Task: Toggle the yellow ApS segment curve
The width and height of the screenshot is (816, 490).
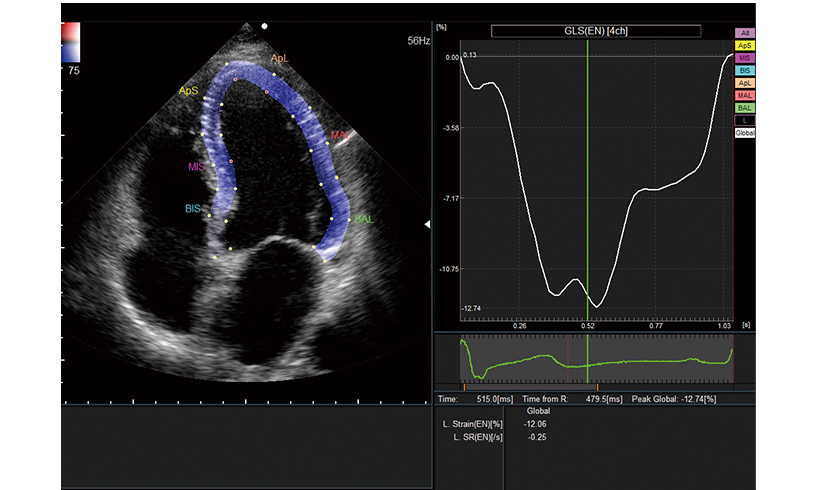Action: click(745, 46)
